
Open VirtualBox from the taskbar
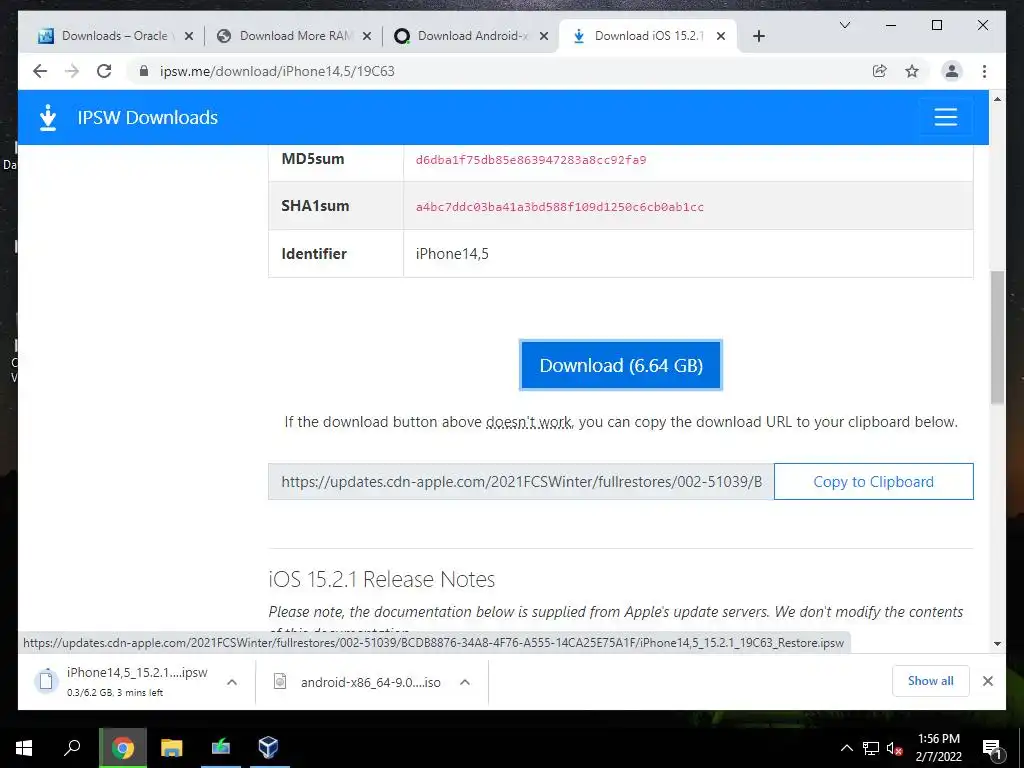(268, 748)
